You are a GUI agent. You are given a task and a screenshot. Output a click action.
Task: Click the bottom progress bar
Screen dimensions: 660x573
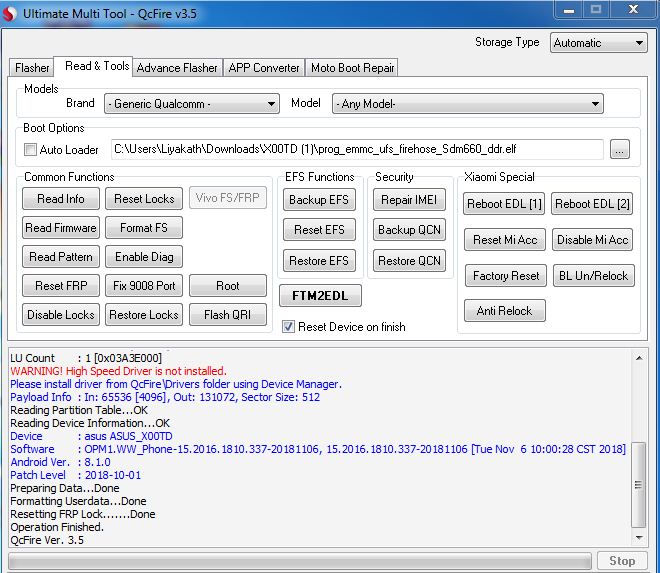click(x=300, y=561)
